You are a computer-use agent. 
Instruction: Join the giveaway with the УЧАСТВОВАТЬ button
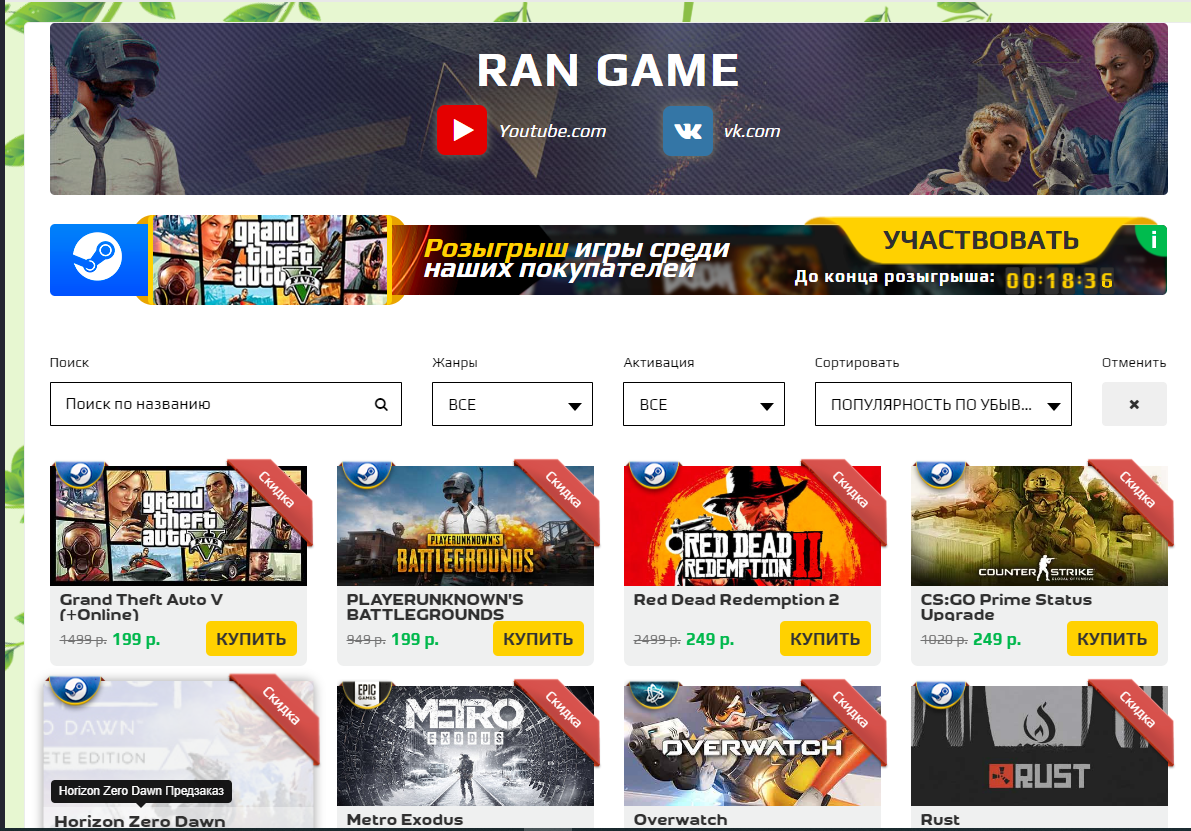(x=981, y=240)
